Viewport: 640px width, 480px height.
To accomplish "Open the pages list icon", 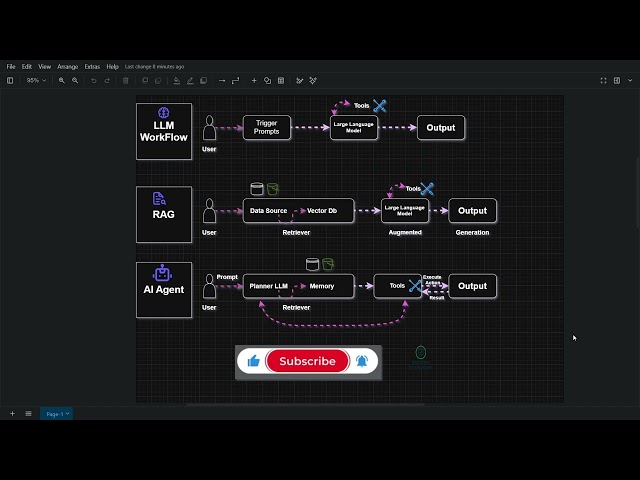I will [28, 413].
